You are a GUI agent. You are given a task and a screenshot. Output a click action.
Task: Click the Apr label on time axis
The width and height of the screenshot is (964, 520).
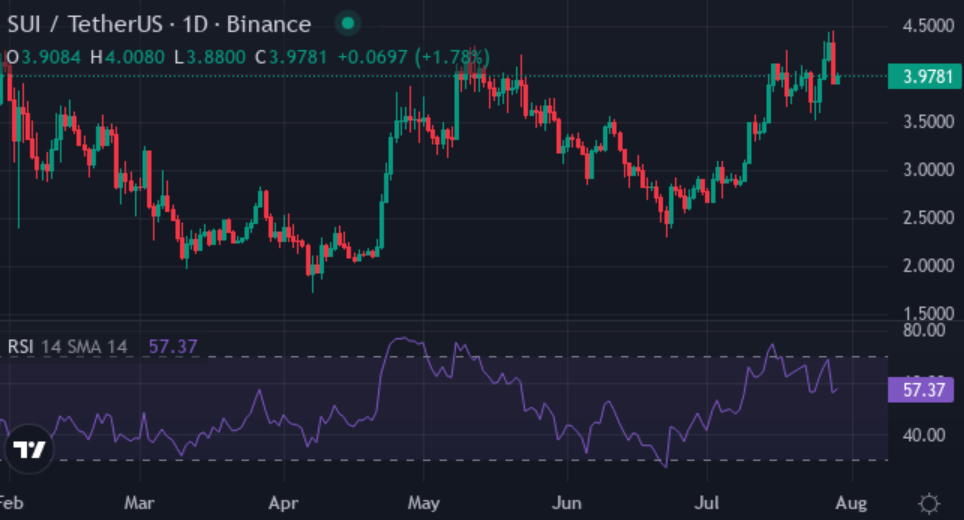click(283, 503)
